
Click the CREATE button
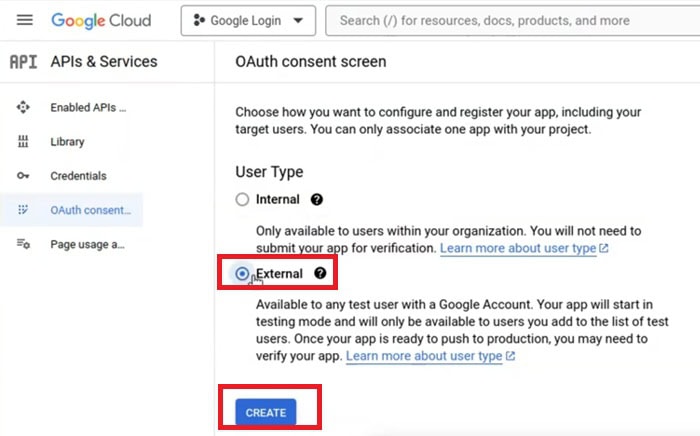266,412
